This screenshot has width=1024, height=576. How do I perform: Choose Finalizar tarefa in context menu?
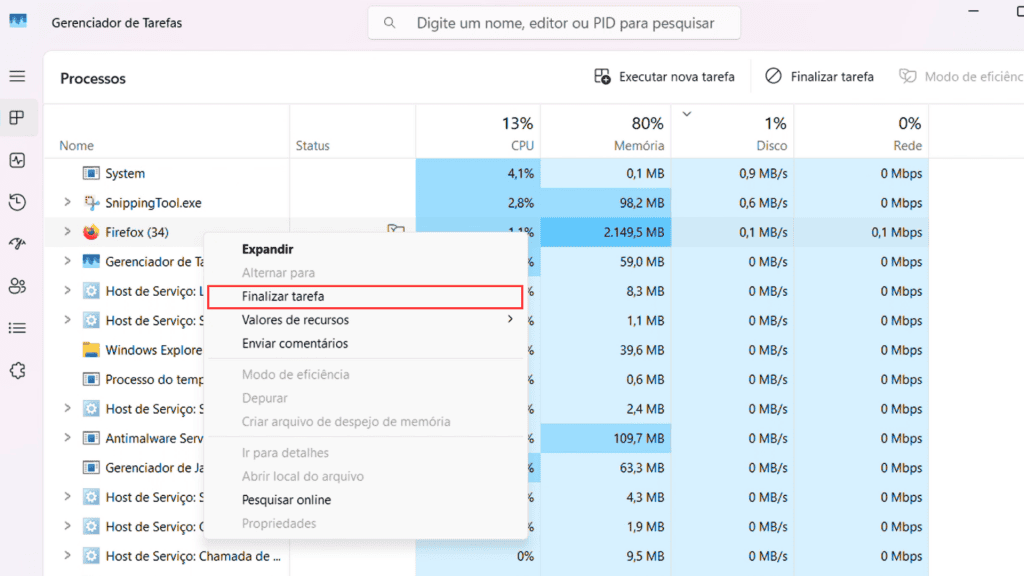point(365,296)
